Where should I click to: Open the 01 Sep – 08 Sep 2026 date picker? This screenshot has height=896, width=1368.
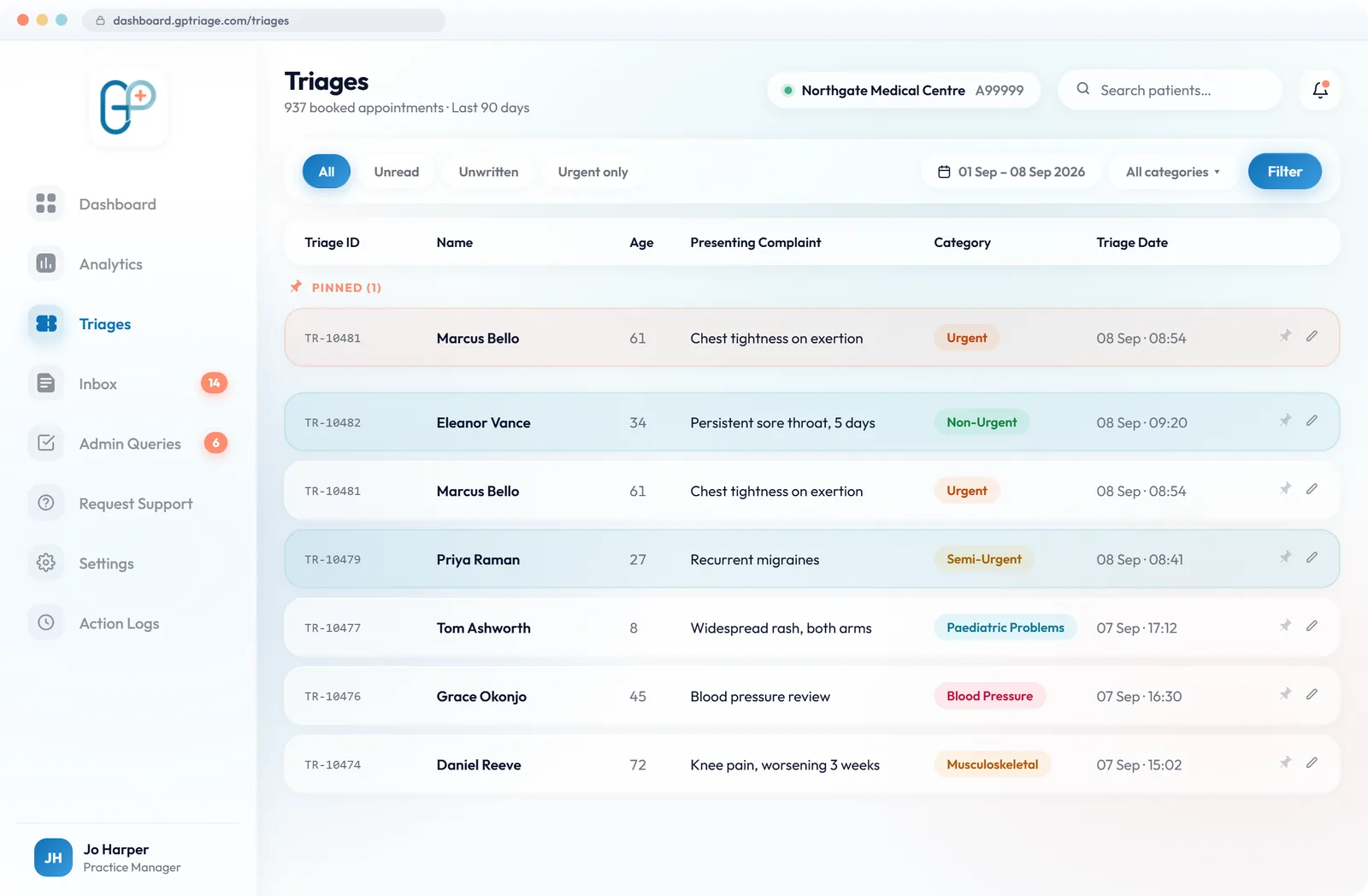tap(1011, 172)
